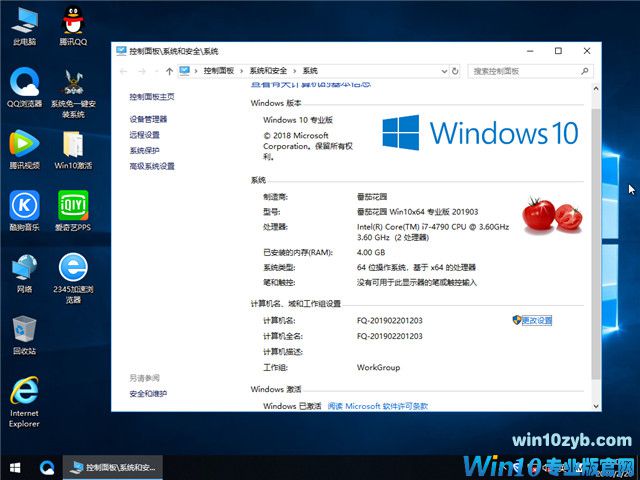Select the 控制面板 taskbar window button
This screenshot has width=640, height=480.
pyautogui.click(x=113, y=467)
